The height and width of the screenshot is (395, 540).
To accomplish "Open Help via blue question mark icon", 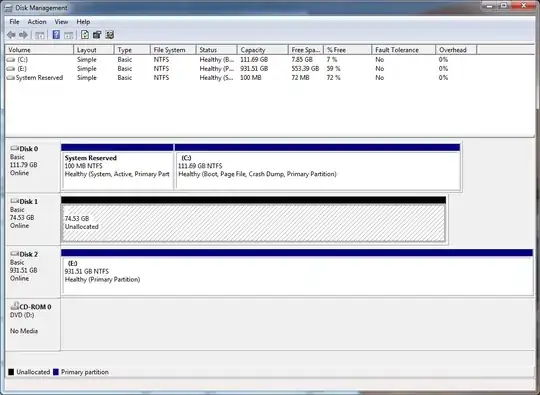I will [56, 35].
